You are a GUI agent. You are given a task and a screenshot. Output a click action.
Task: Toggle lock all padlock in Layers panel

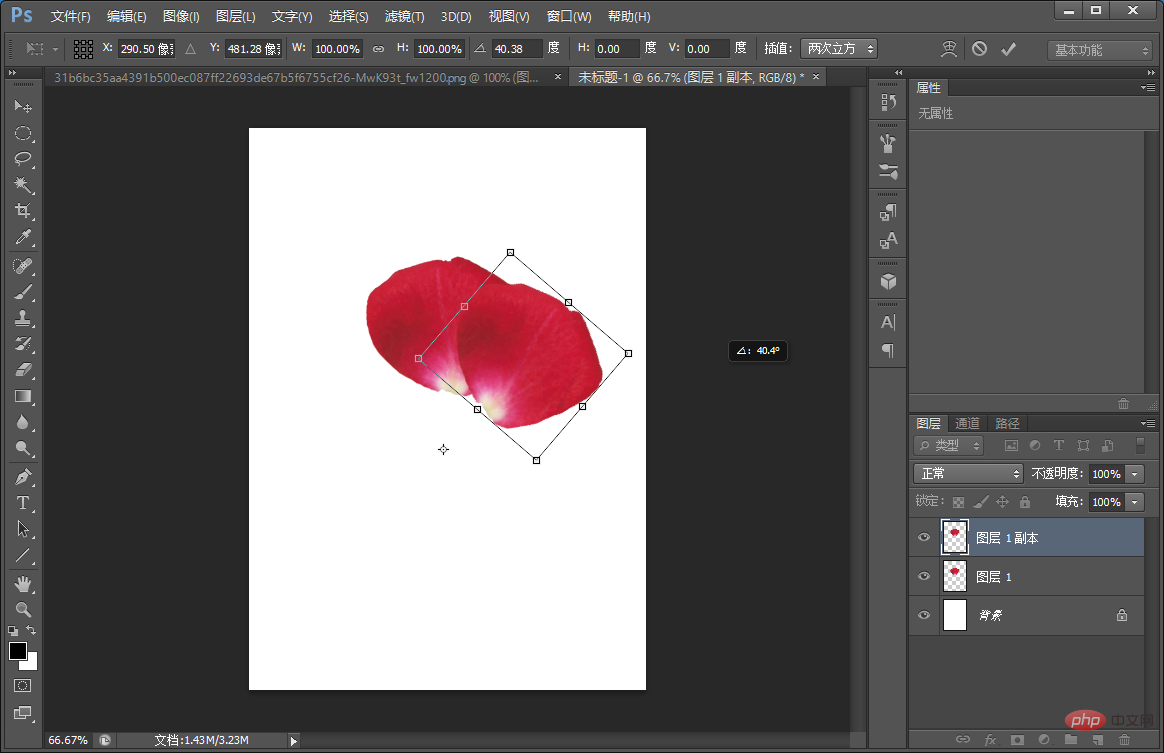[x=1024, y=502]
